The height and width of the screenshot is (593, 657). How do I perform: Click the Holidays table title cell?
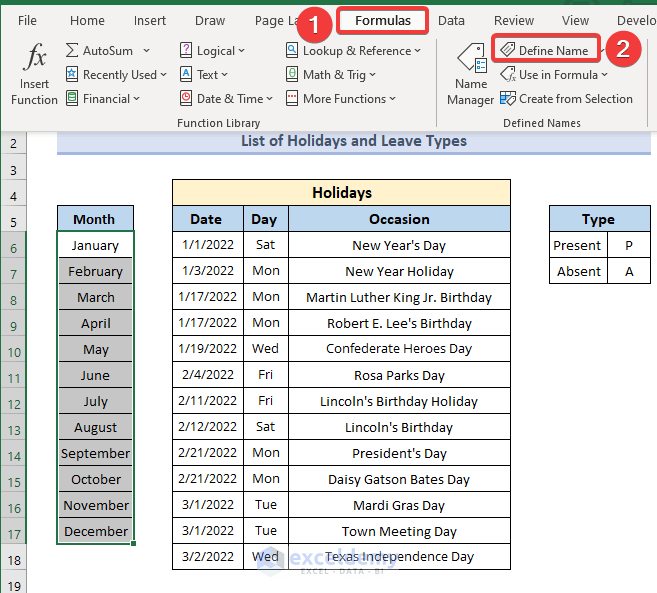[341, 193]
